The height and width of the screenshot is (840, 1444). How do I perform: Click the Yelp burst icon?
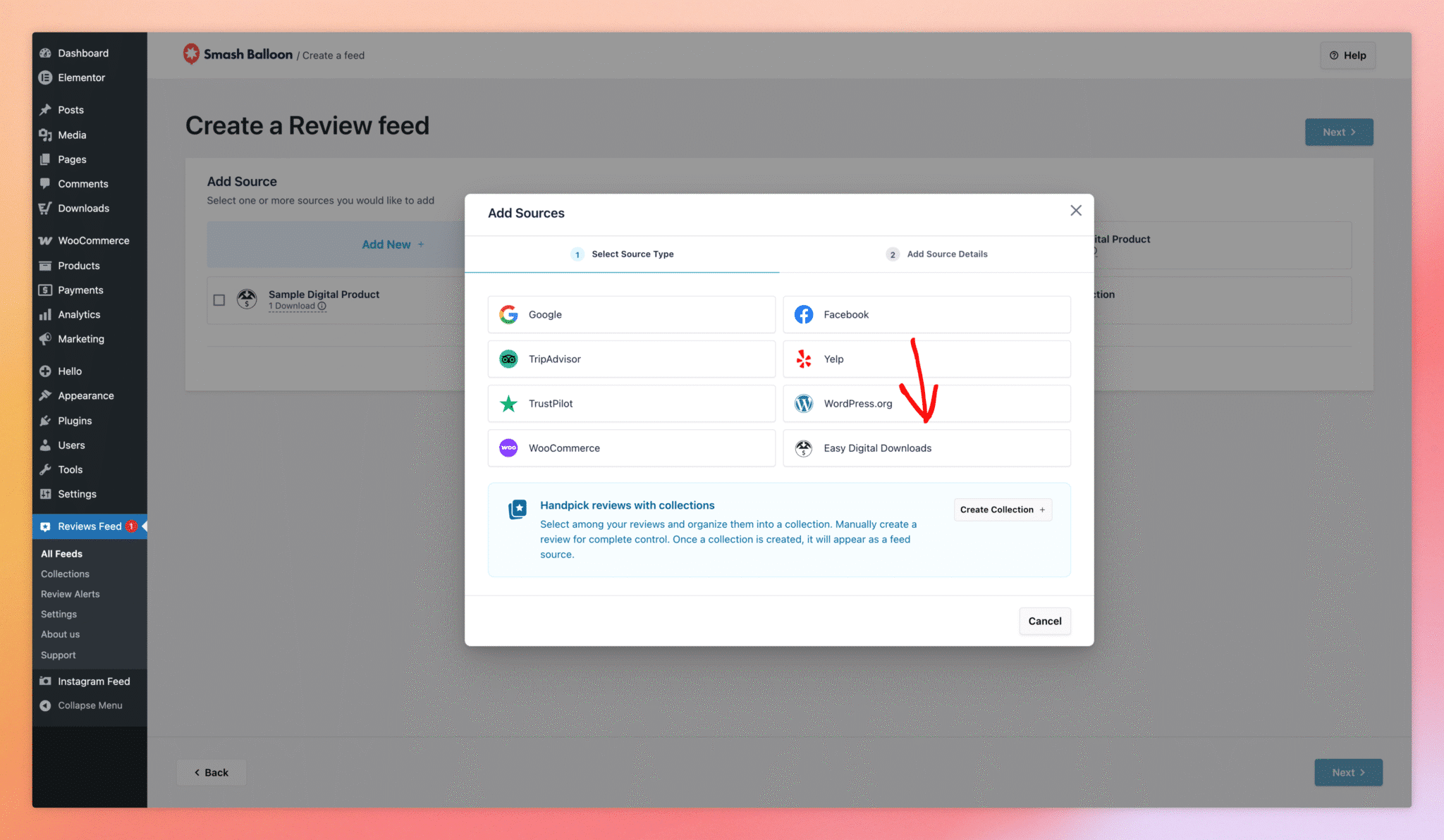(x=804, y=359)
